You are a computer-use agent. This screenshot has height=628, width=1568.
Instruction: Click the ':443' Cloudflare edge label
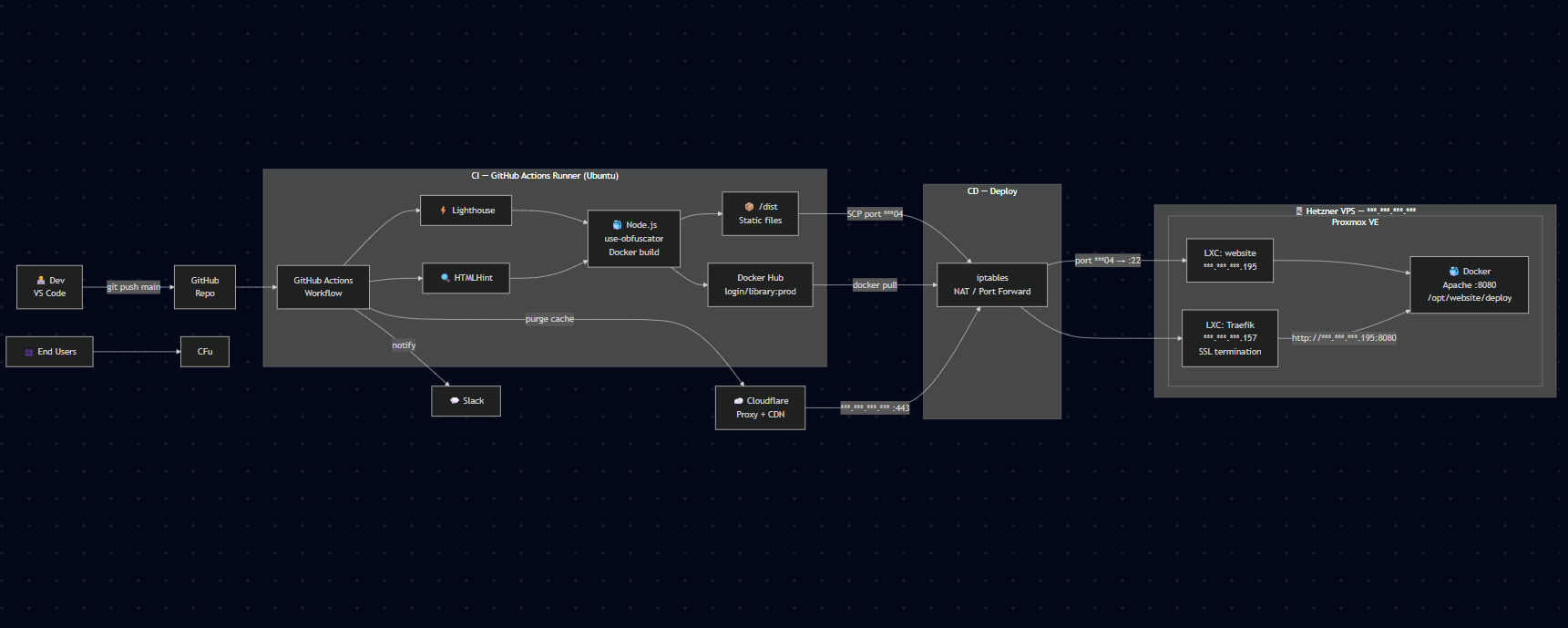click(x=875, y=408)
